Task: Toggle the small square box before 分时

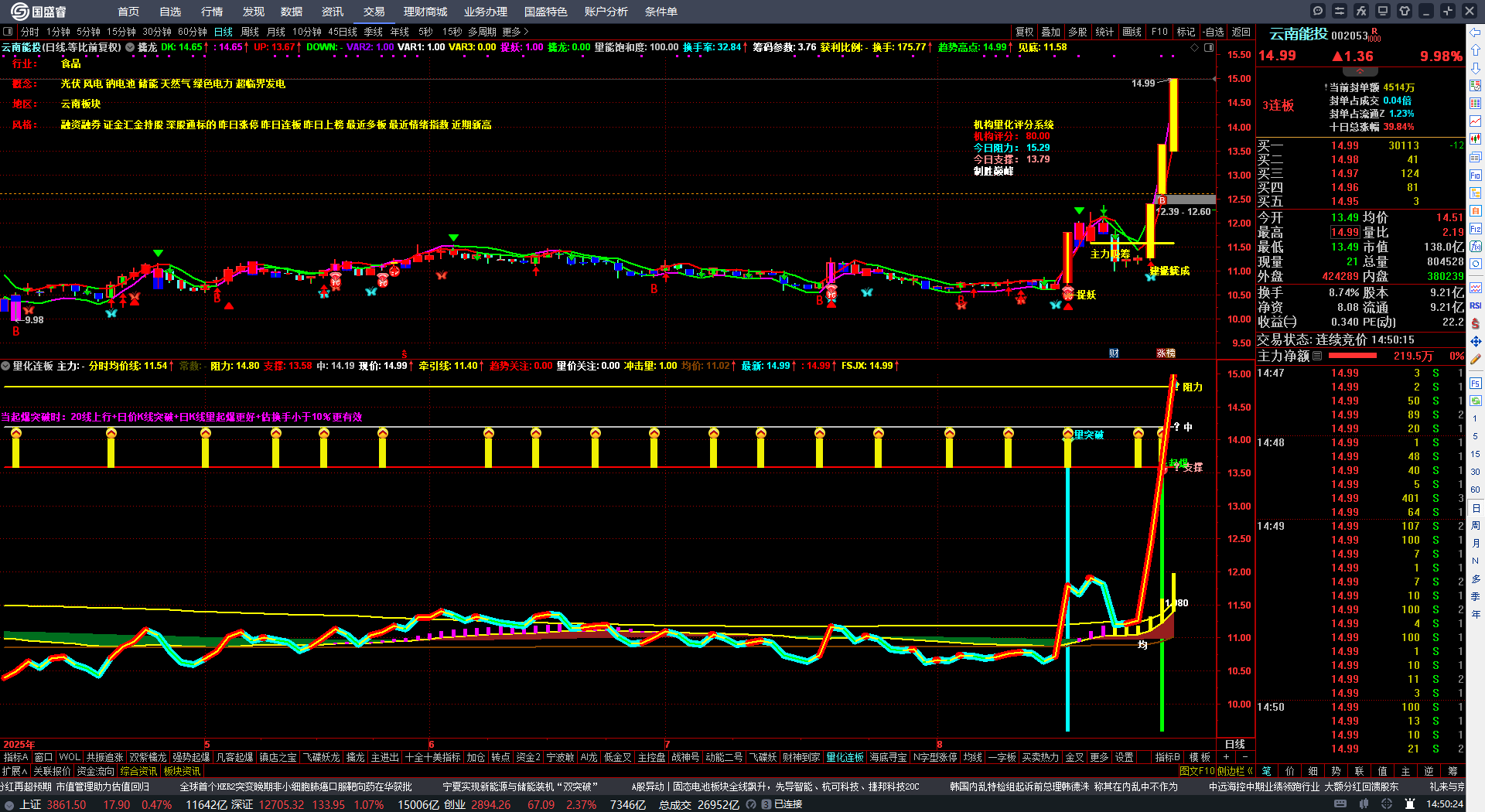Action: click(8, 32)
